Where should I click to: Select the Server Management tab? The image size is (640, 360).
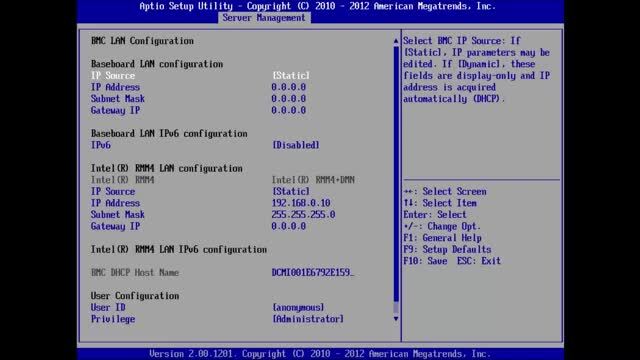(264, 18)
